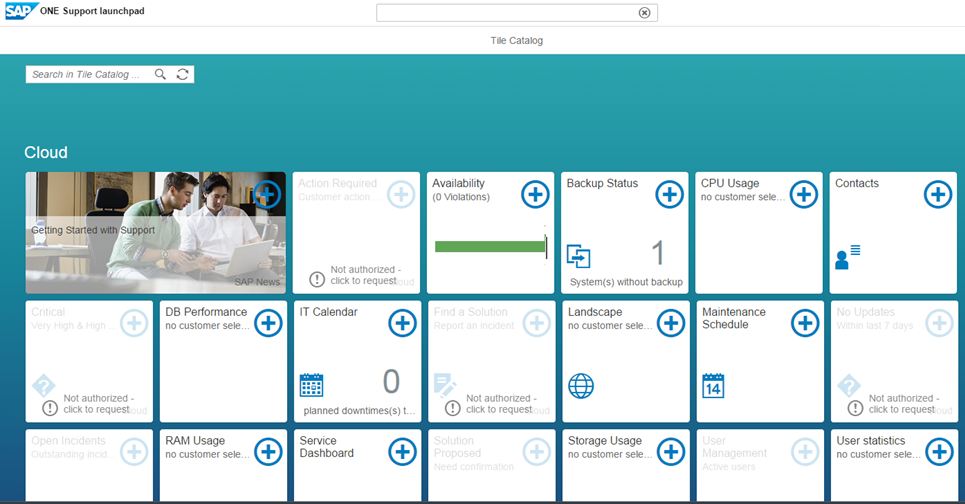The width and height of the screenshot is (965, 504).
Task: Add the Availability tile with plus icon
Action: [x=535, y=194]
